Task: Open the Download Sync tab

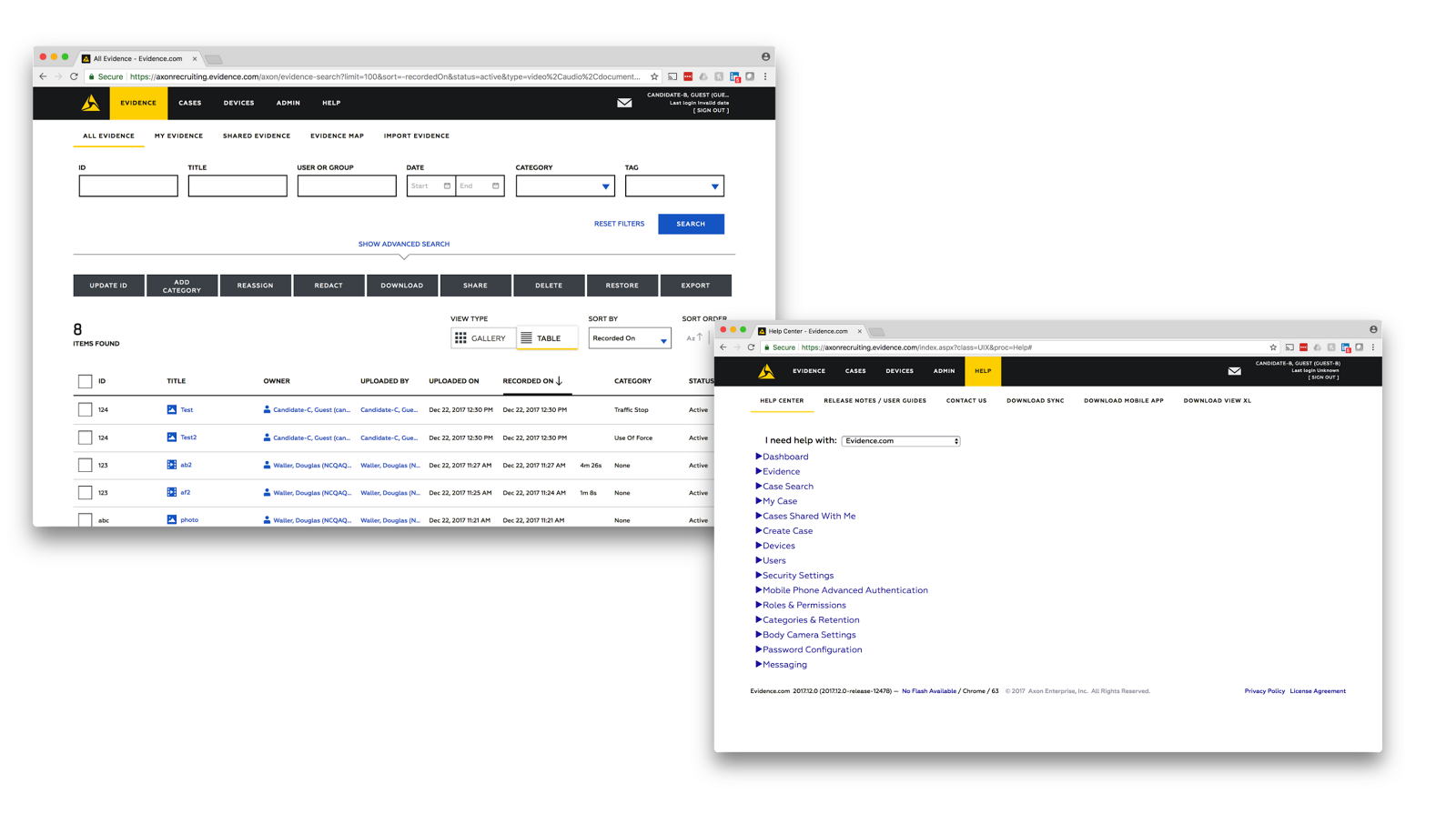Action: [x=1035, y=400]
